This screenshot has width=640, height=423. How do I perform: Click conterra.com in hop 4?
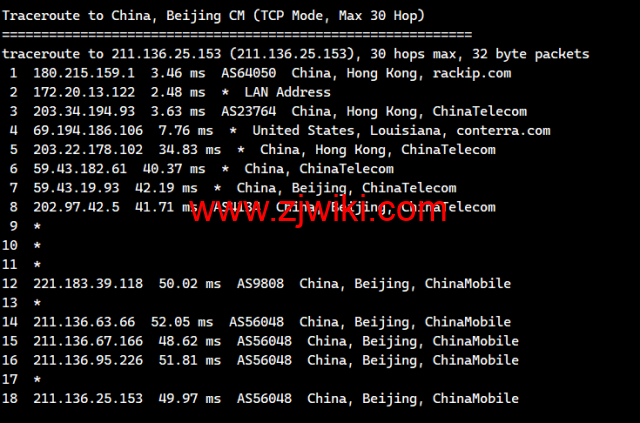coord(503,131)
